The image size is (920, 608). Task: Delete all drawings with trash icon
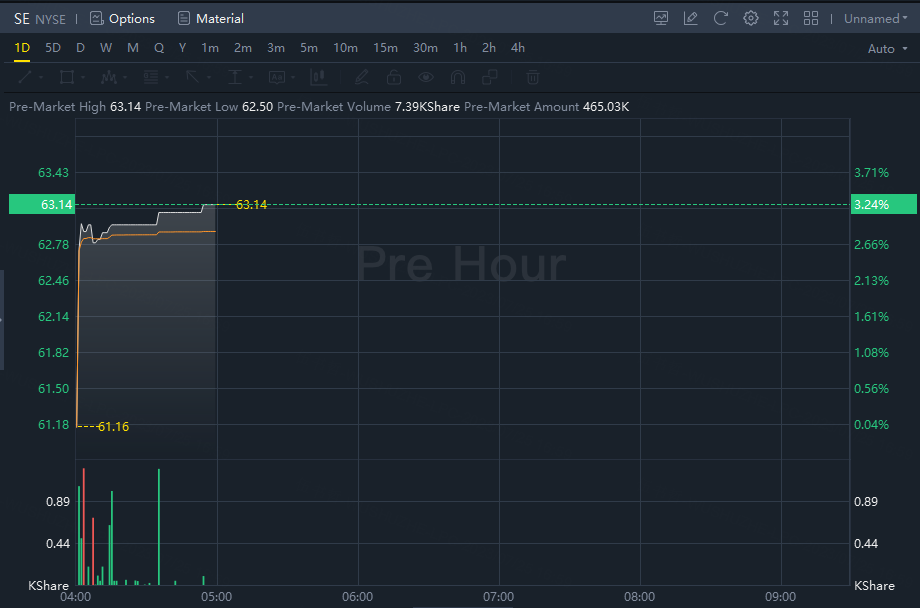coord(533,77)
